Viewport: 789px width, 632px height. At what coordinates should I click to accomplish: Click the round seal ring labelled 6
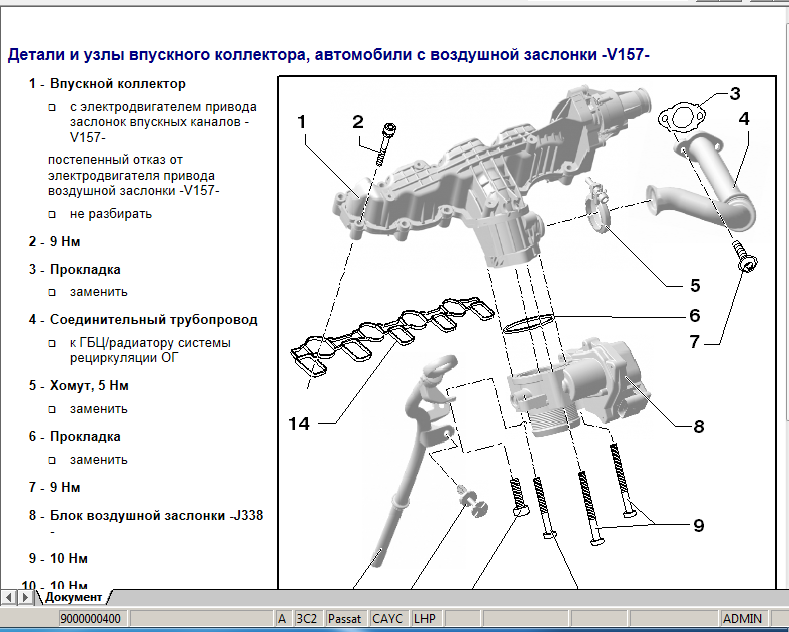tap(527, 323)
